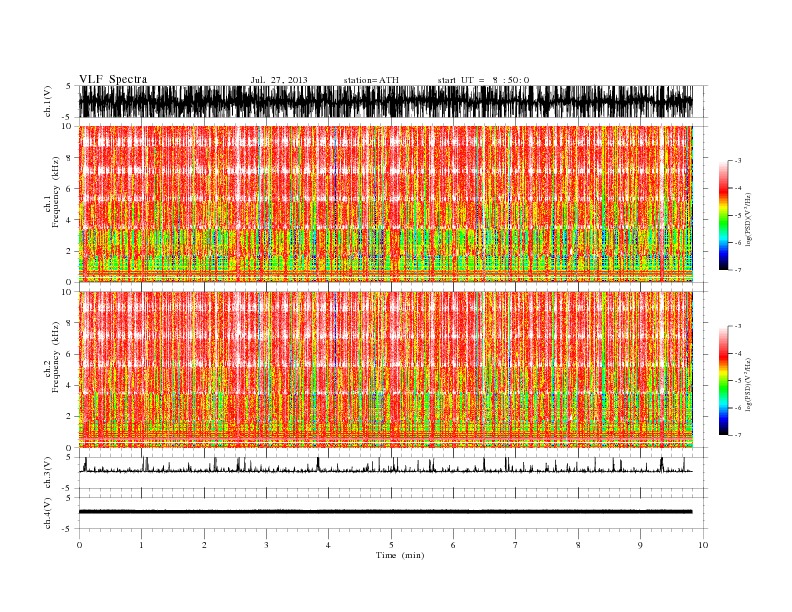
Task: Click the 'Jul. 27, 2013' date label
Action: point(279,80)
